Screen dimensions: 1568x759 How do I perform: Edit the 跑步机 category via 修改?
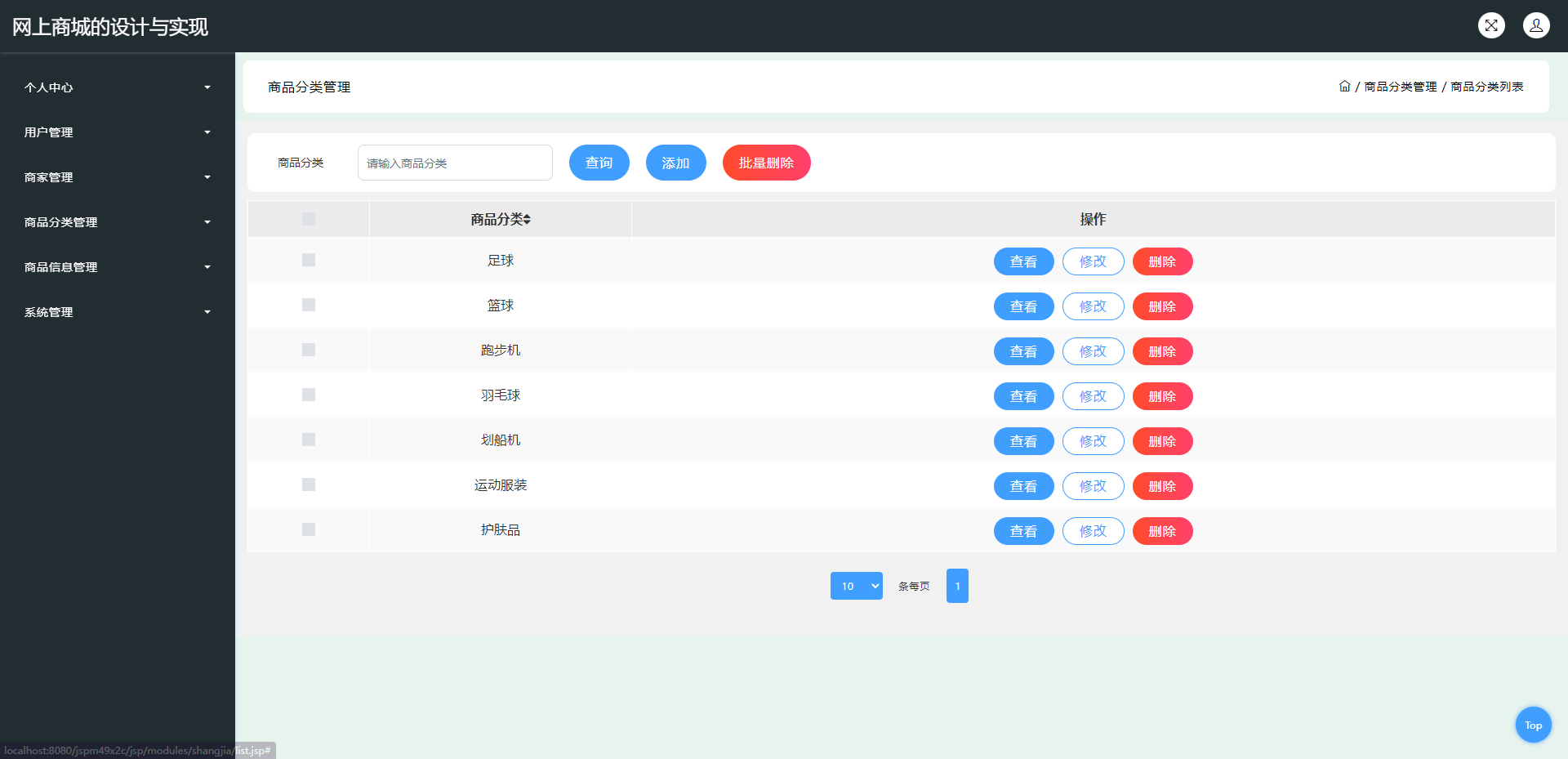click(1094, 351)
